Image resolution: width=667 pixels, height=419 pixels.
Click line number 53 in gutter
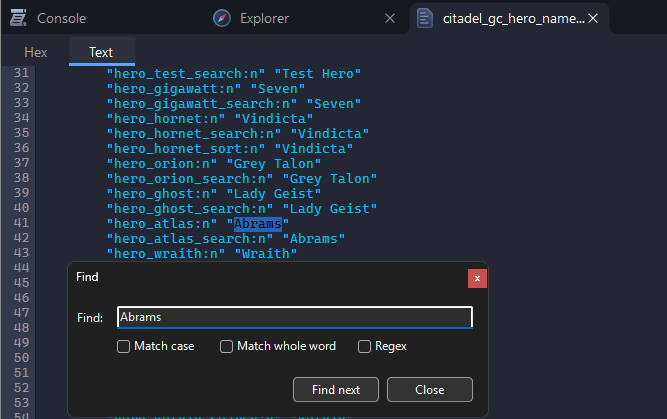point(21,403)
